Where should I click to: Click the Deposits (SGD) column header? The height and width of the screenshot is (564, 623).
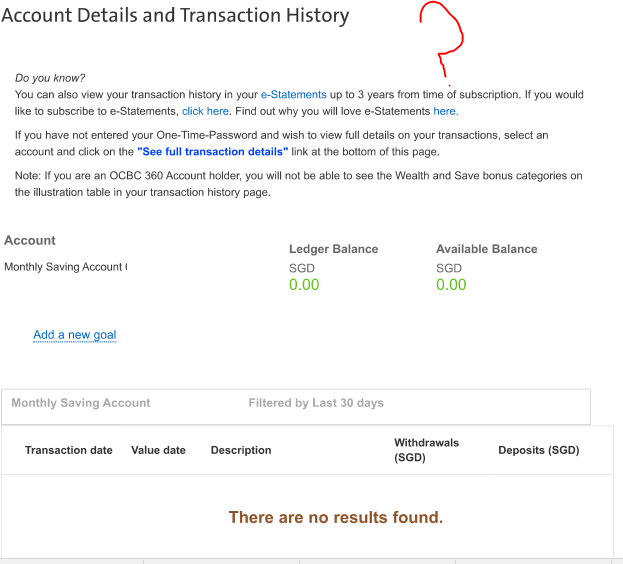tap(539, 450)
